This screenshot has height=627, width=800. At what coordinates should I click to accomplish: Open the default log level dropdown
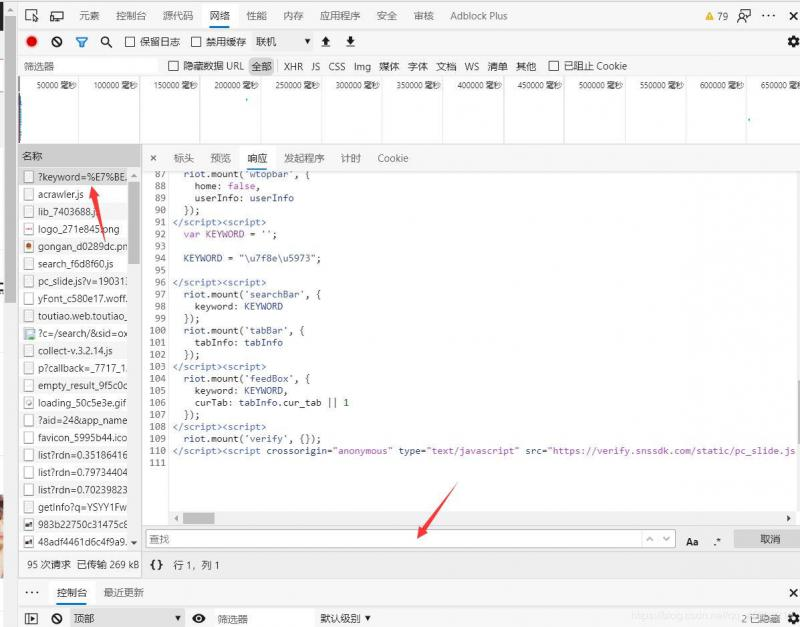(x=345, y=618)
